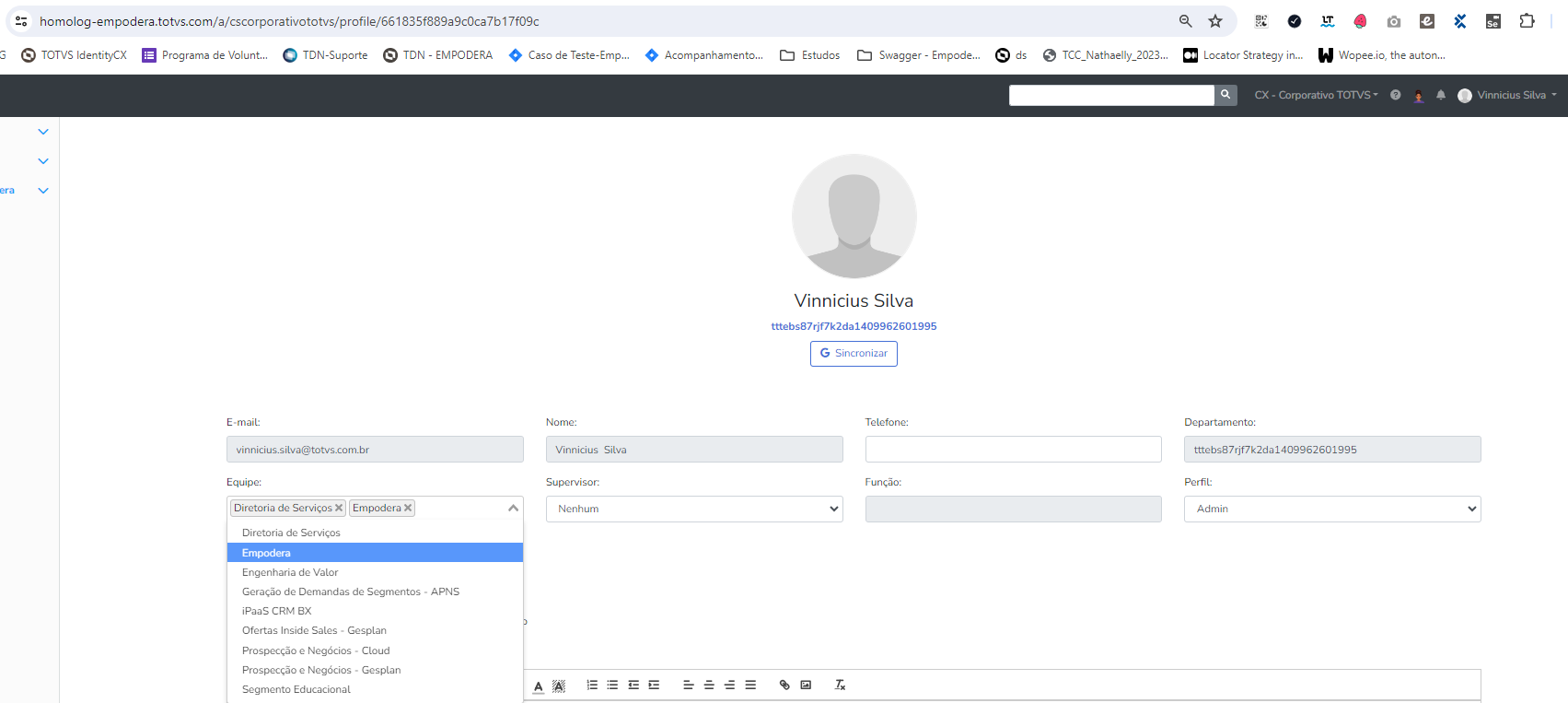The height and width of the screenshot is (703, 1568).
Task: Focus the header search input
Action: (x=1111, y=95)
